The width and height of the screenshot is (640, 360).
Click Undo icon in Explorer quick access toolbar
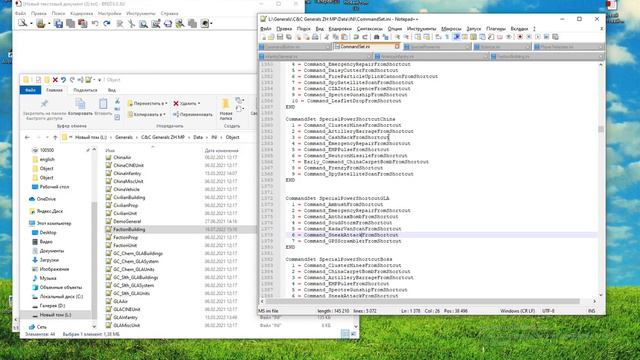(63, 80)
